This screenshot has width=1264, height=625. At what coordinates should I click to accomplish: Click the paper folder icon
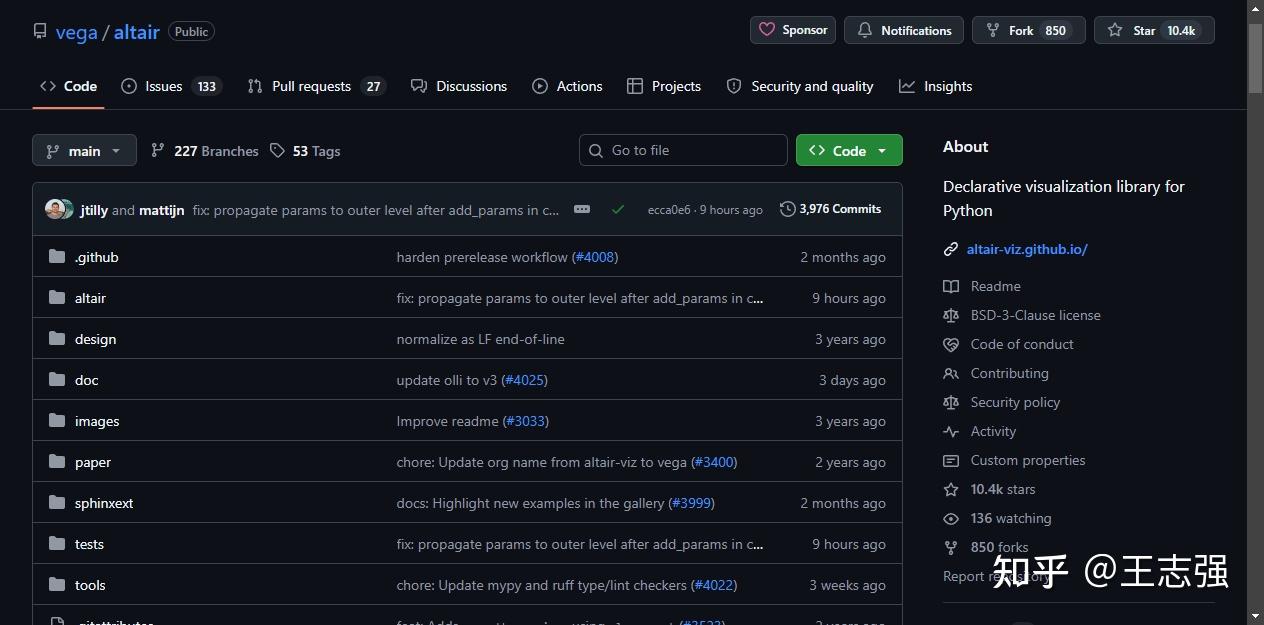pyautogui.click(x=57, y=462)
